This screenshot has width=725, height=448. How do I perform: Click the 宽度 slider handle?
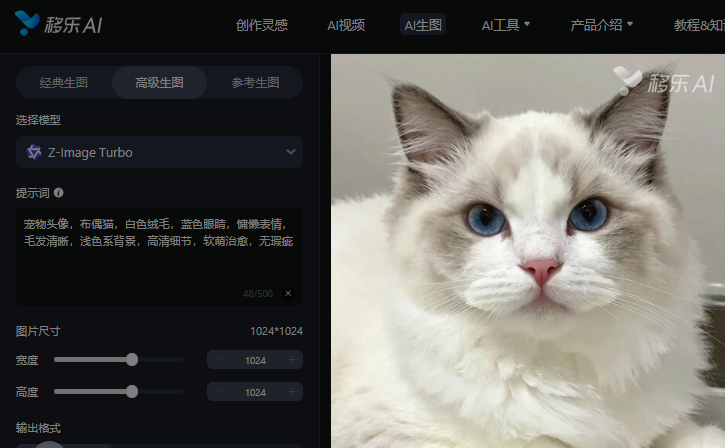132,360
